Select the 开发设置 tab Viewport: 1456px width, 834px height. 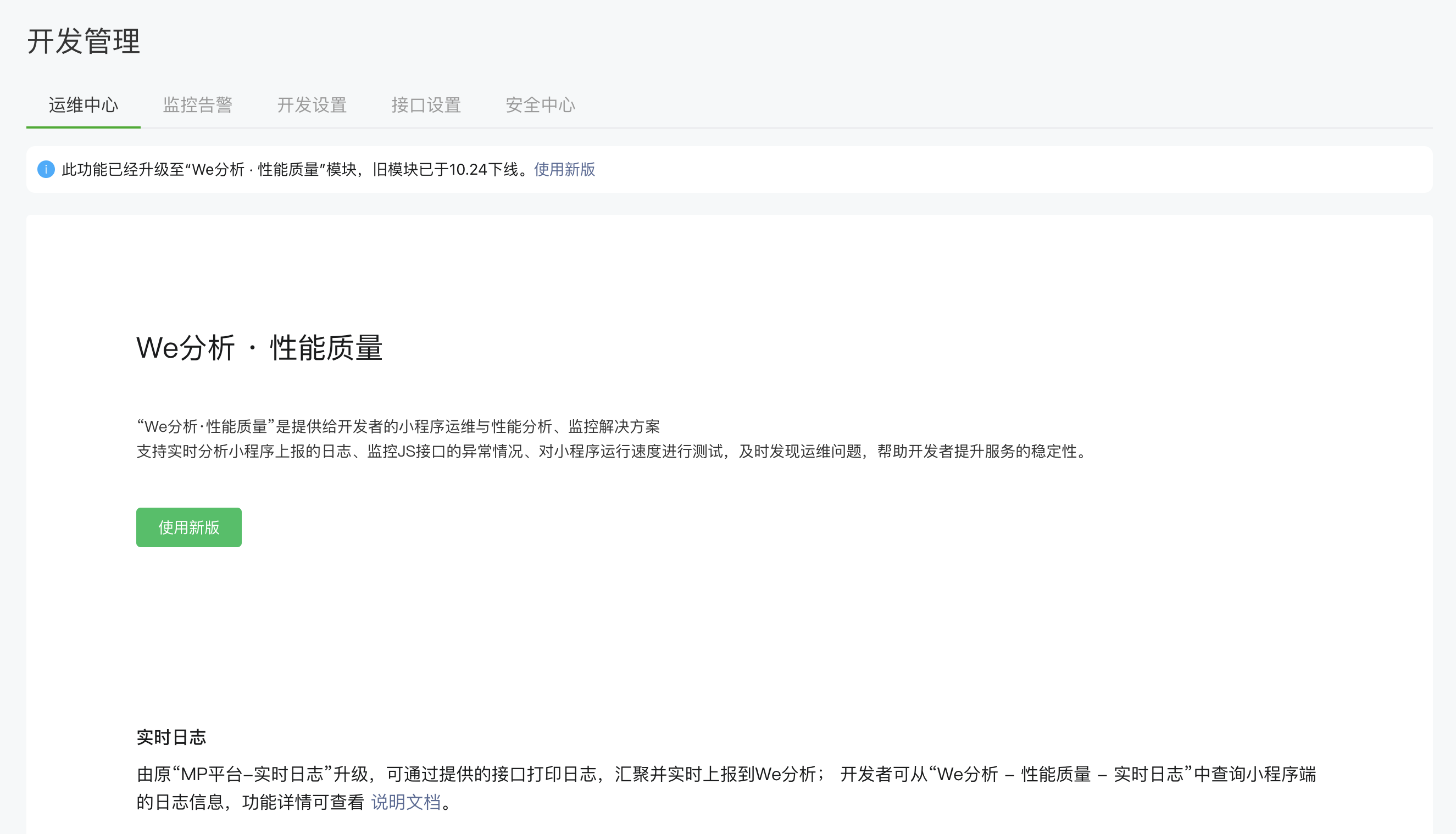coord(312,105)
